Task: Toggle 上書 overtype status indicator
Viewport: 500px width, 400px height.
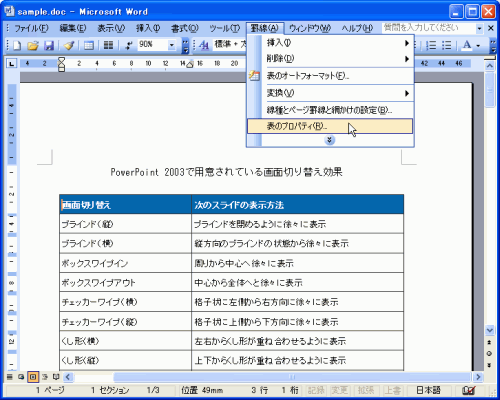Action: pos(392,390)
